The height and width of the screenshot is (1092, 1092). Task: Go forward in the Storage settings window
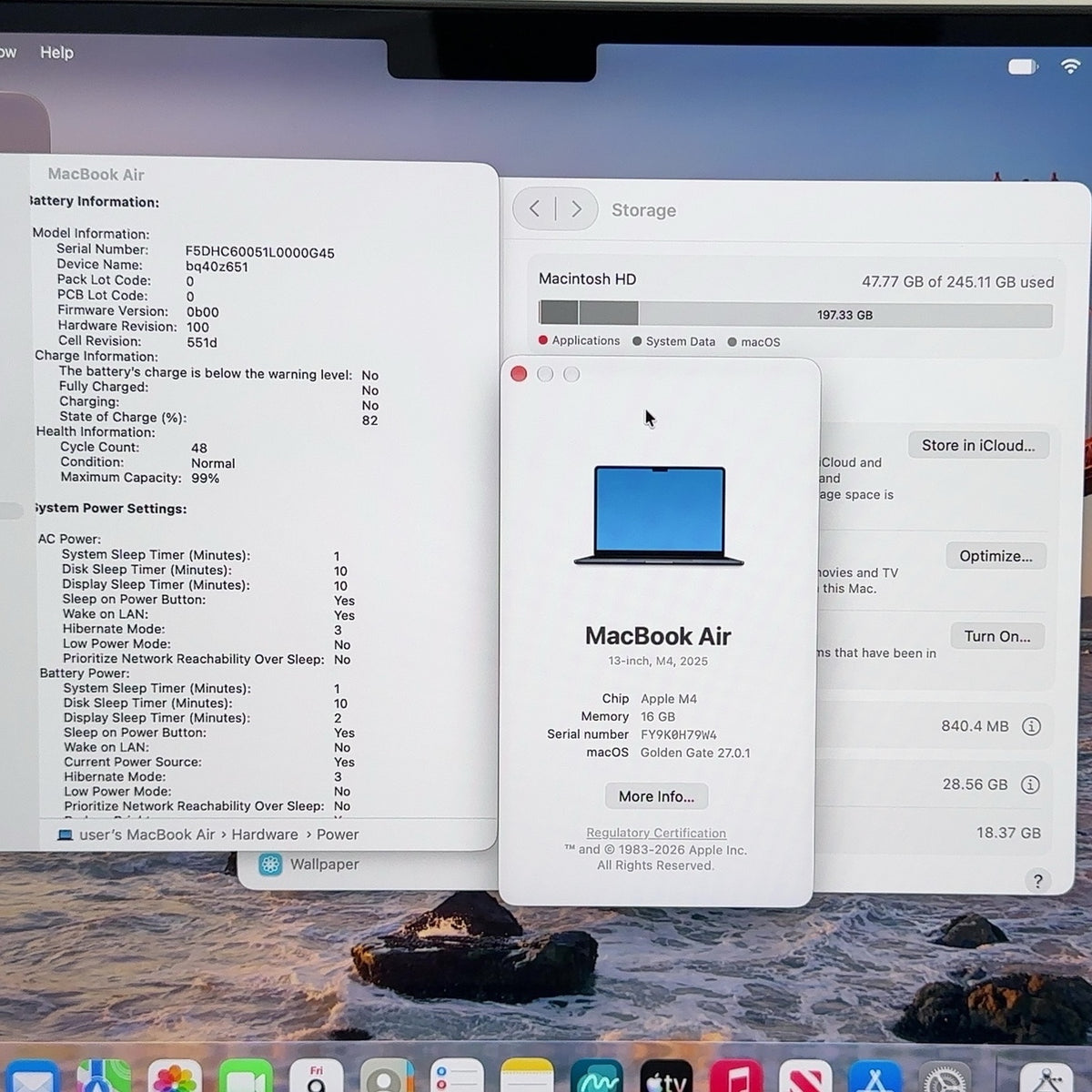click(576, 209)
